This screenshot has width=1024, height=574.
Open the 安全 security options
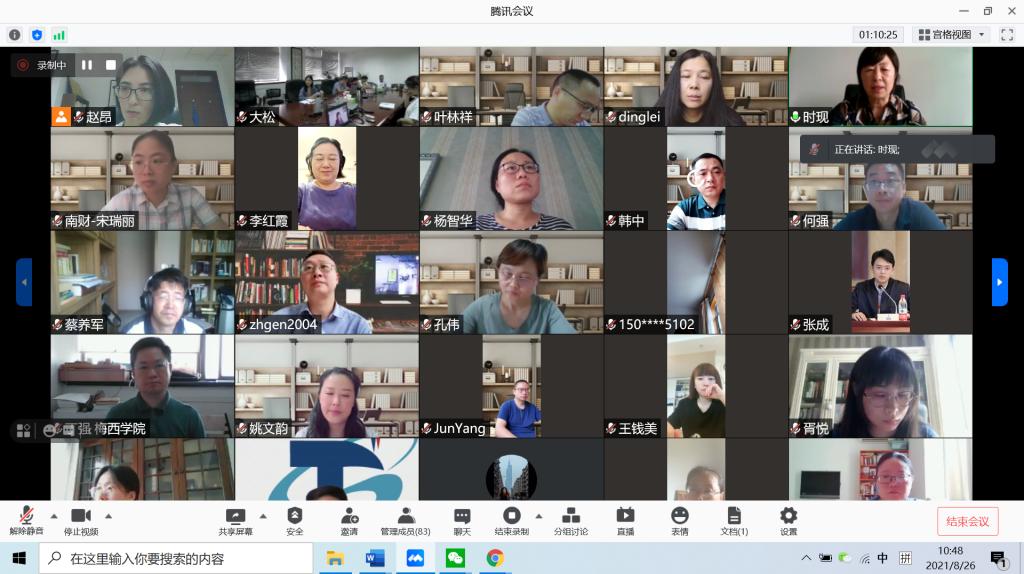(x=294, y=520)
